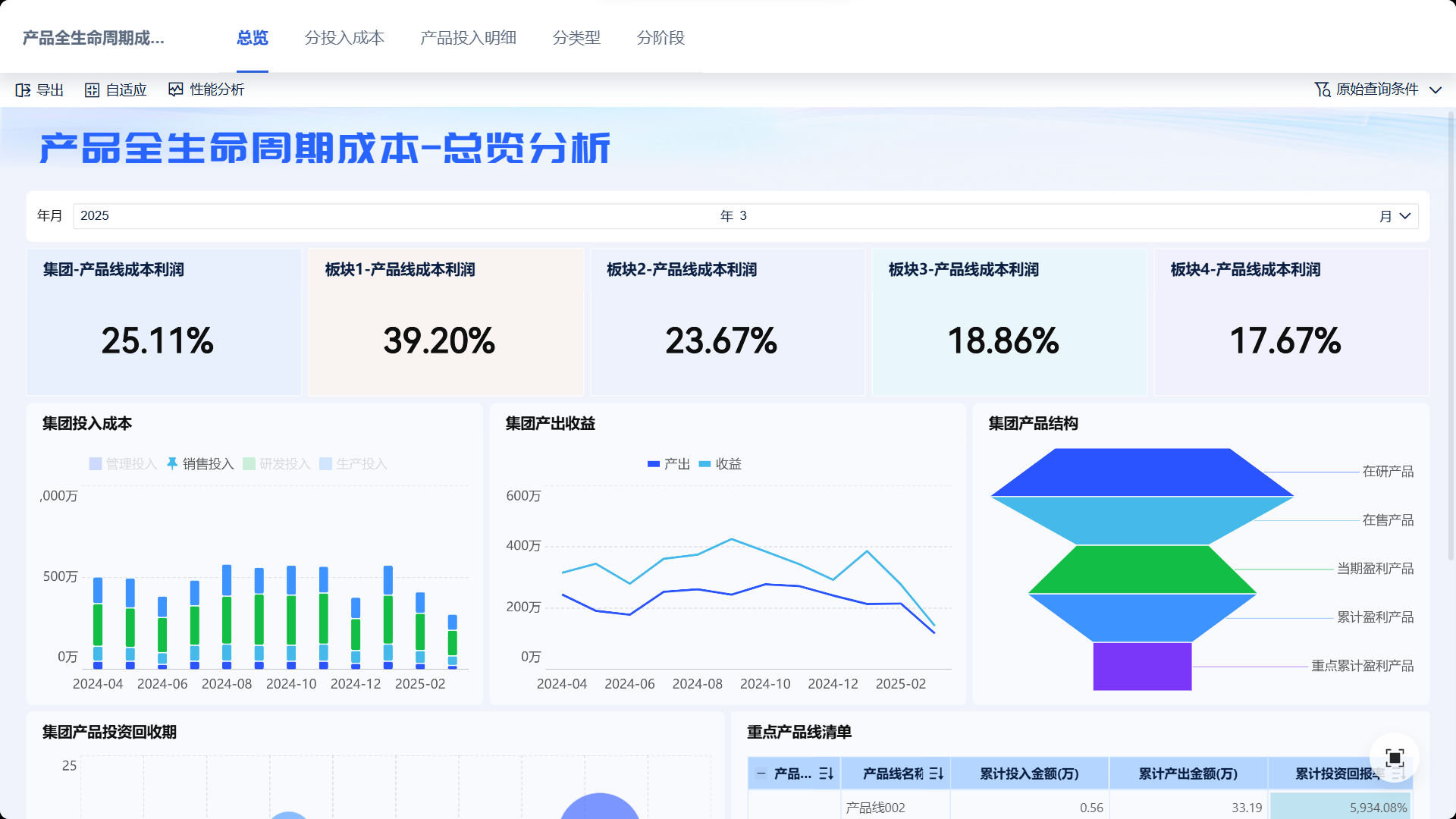Click the 自适应 fit-to-screen icon
The image size is (1456, 819).
click(92, 90)
